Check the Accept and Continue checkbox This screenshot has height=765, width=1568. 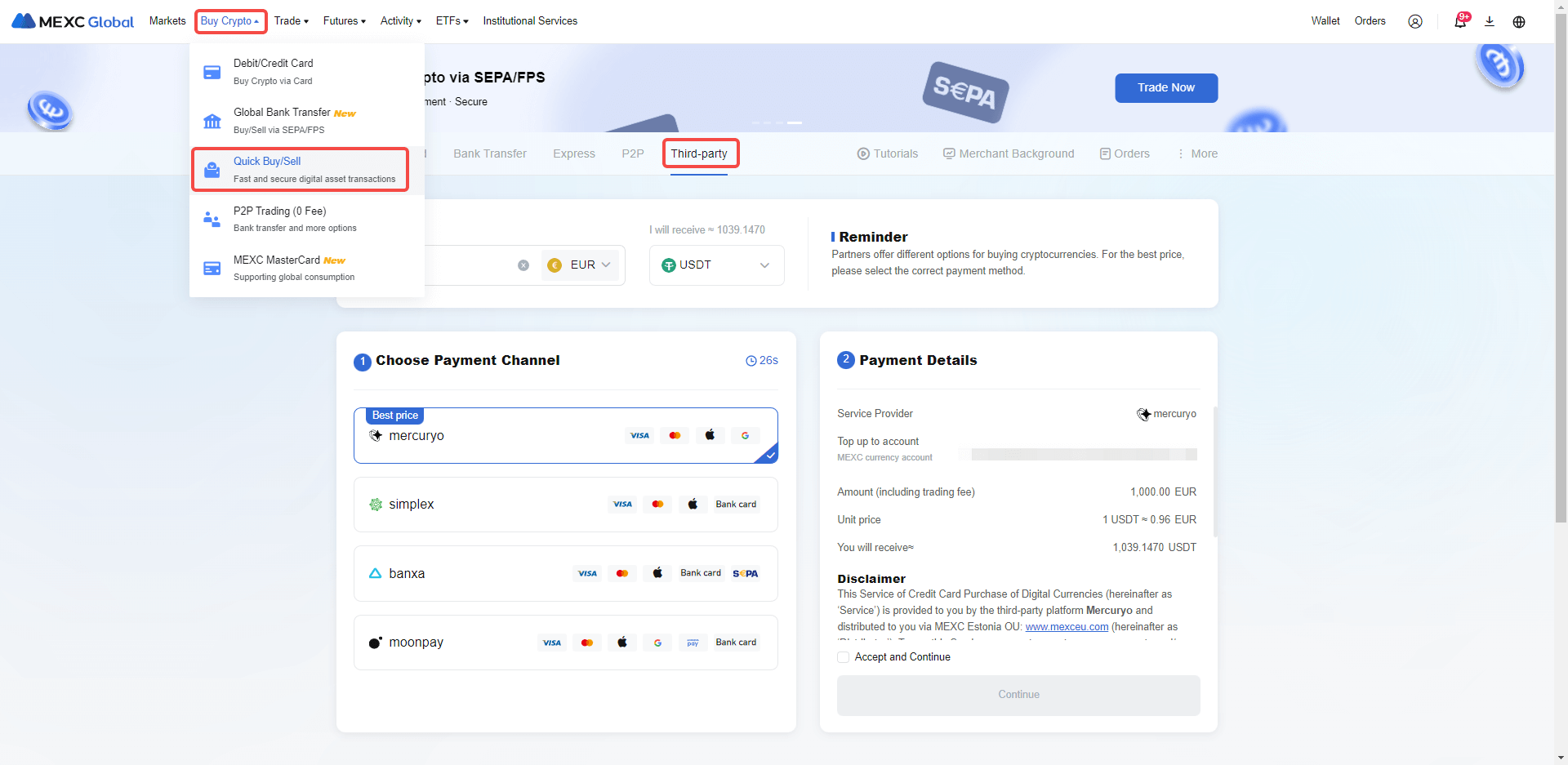pos(843,657)
